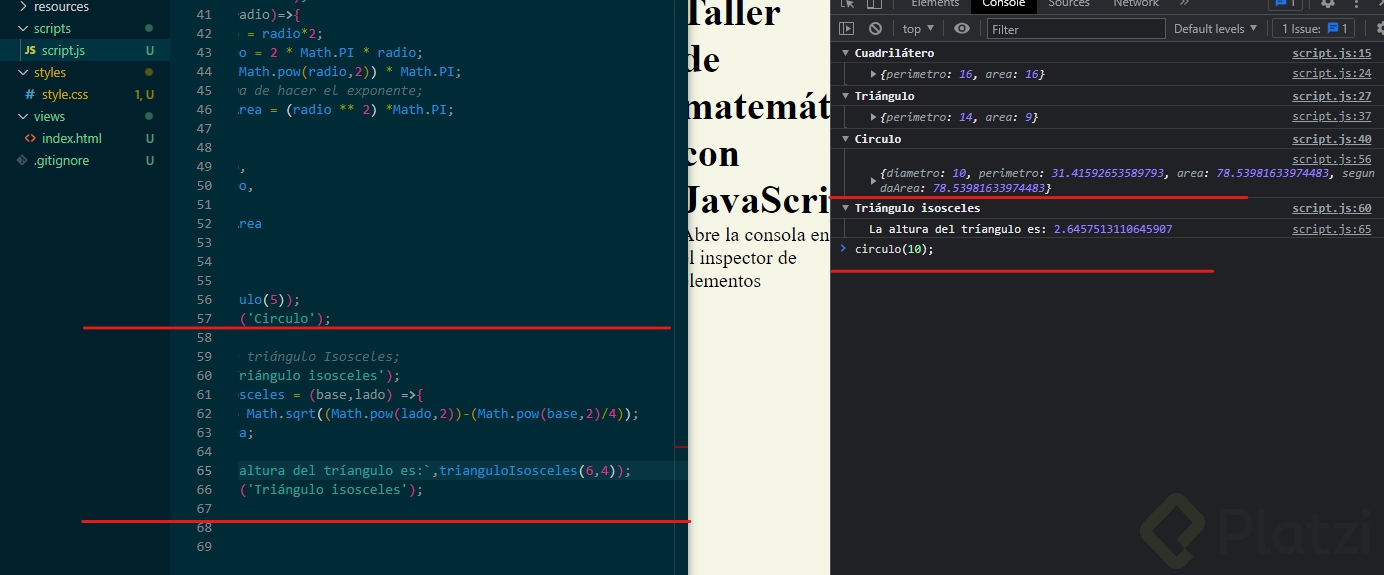
Task: Open style.css in the explorer
Action: click(85, 94)
